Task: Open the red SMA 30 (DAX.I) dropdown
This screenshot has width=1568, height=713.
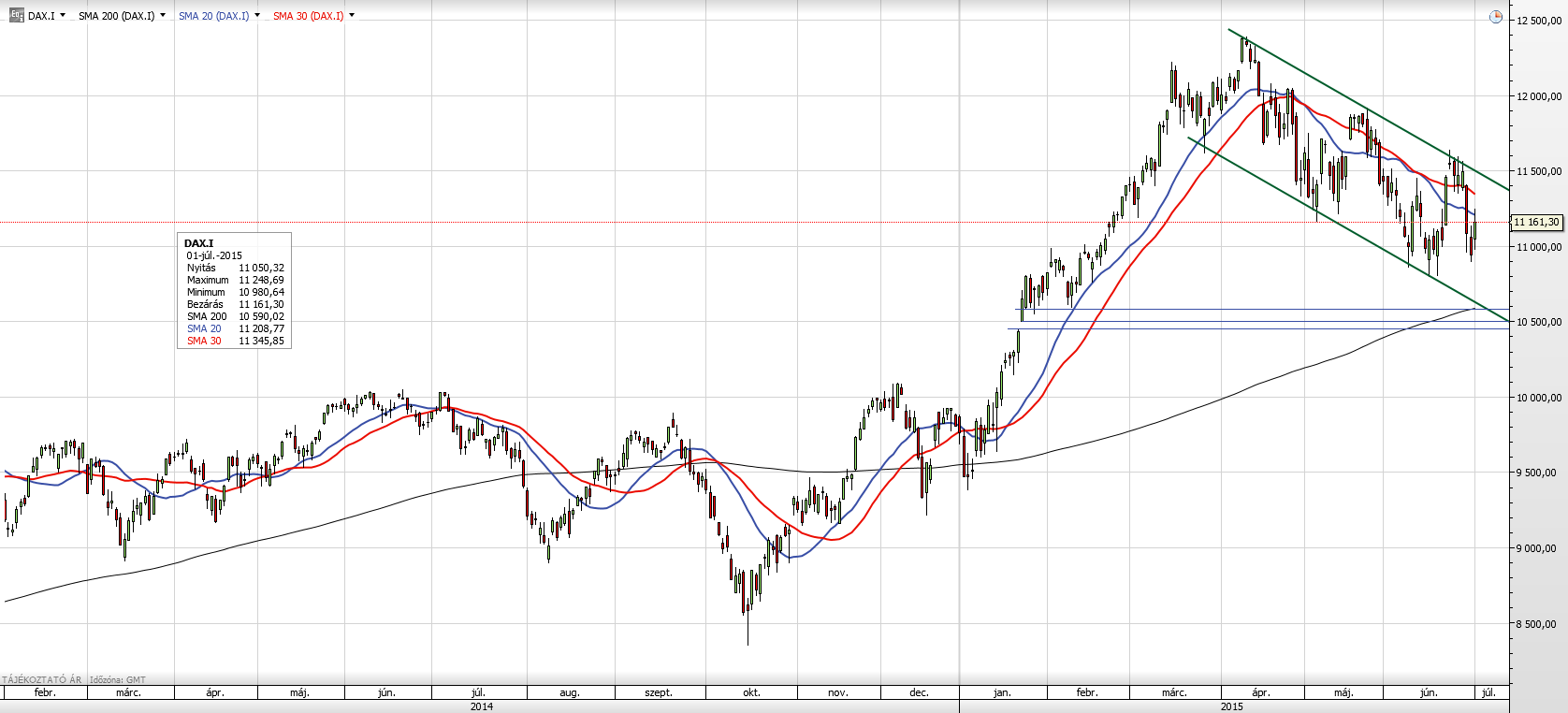Action: click(x=352, y=15)
